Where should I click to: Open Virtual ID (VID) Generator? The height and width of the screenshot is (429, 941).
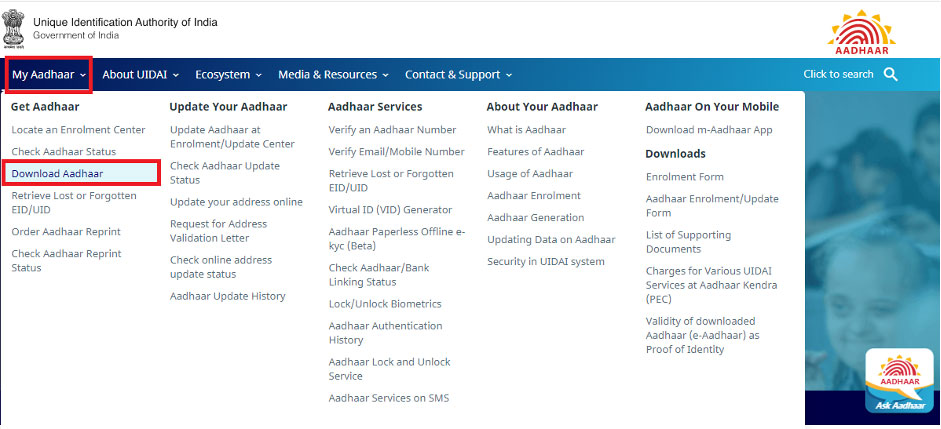[x=390, y=209]
